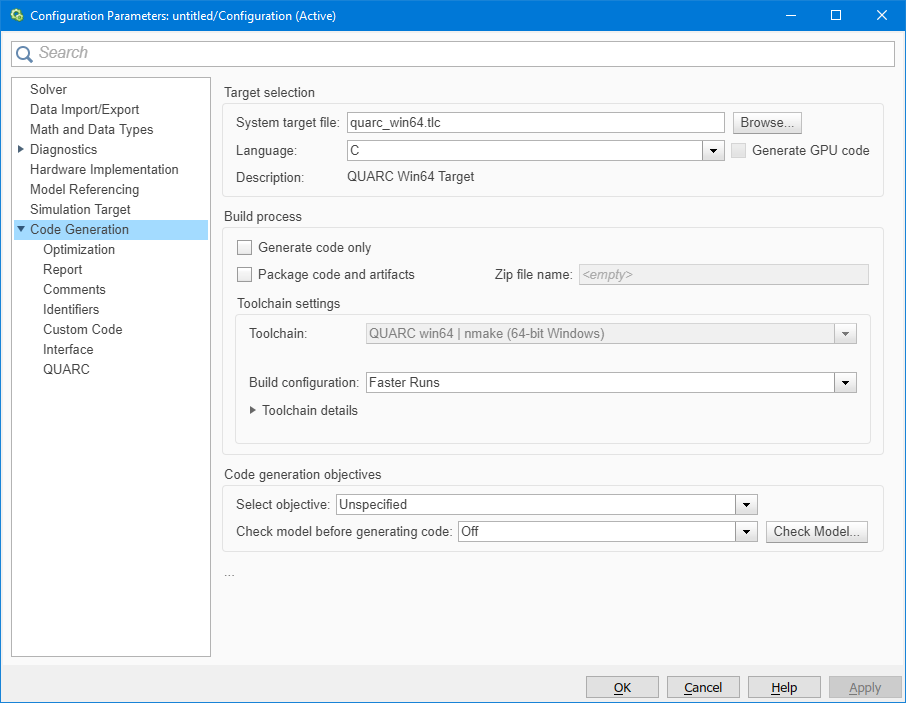Expand the Diagnostics tree node

20,149
